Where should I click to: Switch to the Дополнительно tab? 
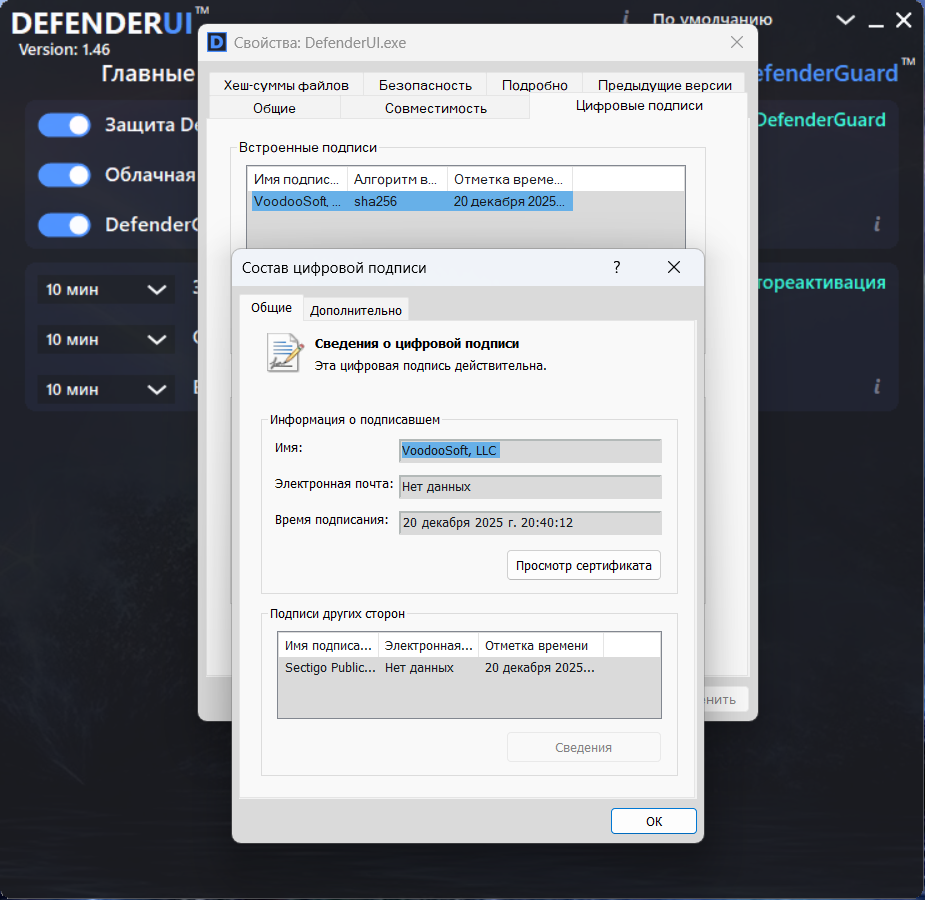pyautogui.click(x=355, y=310)
